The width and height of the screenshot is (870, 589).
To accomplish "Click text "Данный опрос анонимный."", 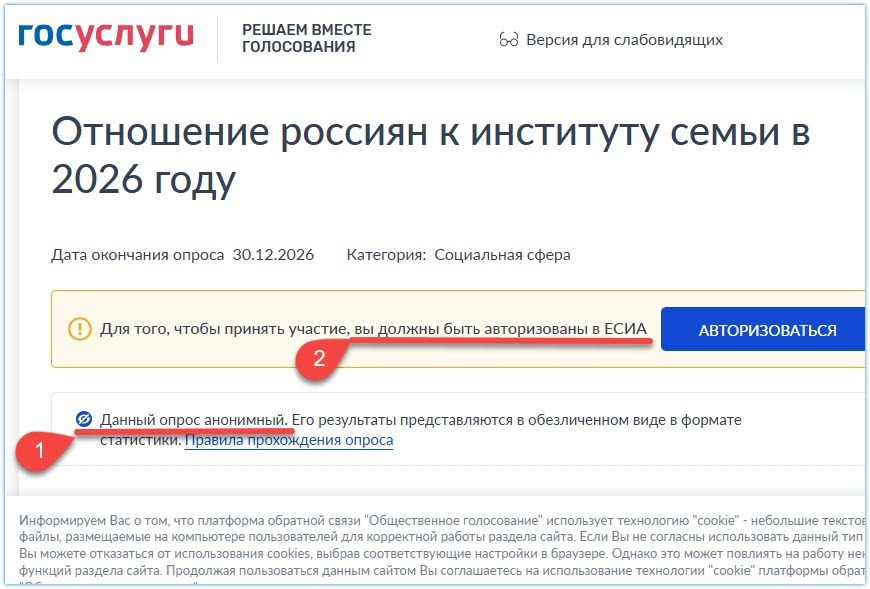I will click(194, 420).
